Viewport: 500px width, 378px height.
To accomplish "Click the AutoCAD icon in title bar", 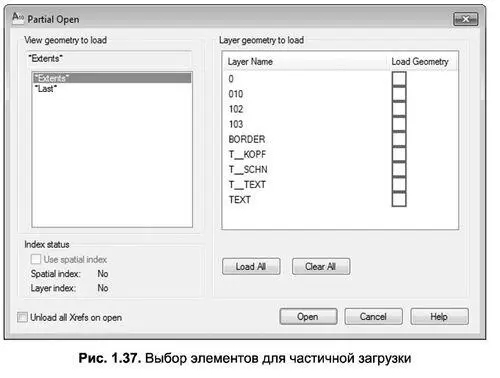I will coord(18,18).
